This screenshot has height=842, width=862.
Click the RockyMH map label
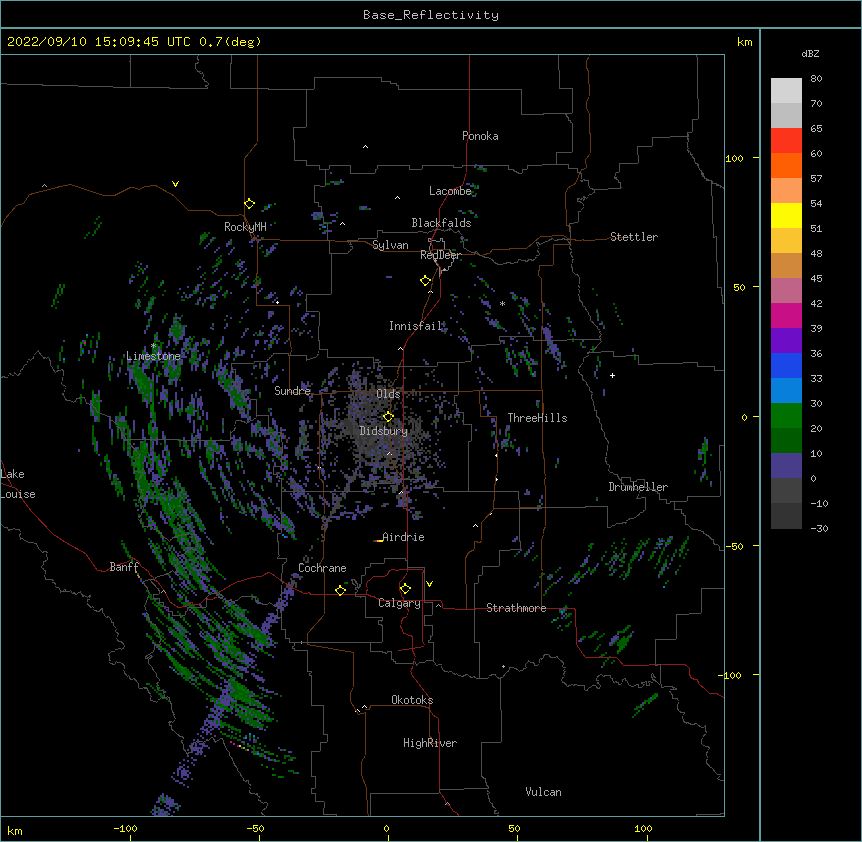(245, 227)
